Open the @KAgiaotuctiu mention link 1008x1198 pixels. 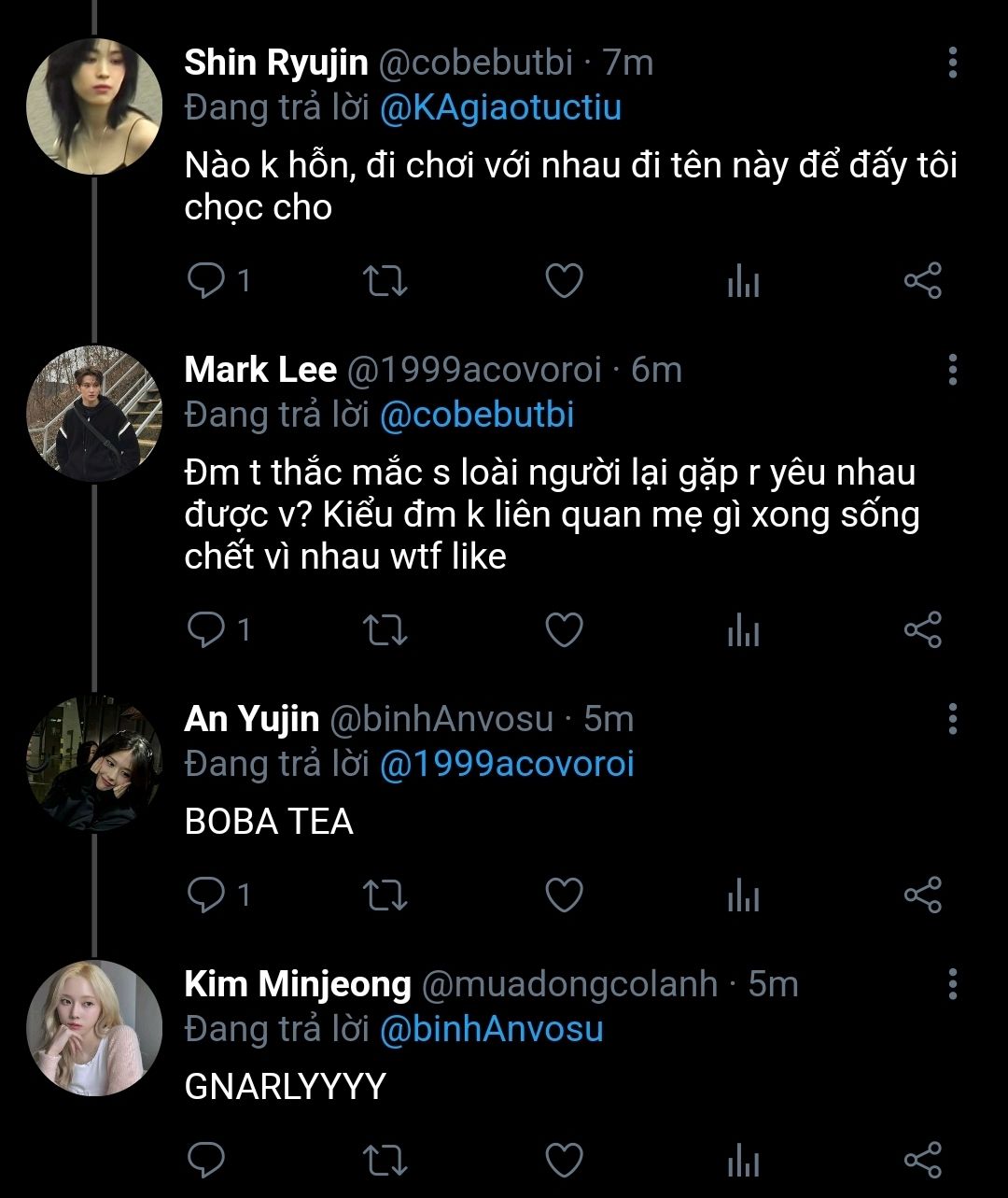(x=500, y=107)
